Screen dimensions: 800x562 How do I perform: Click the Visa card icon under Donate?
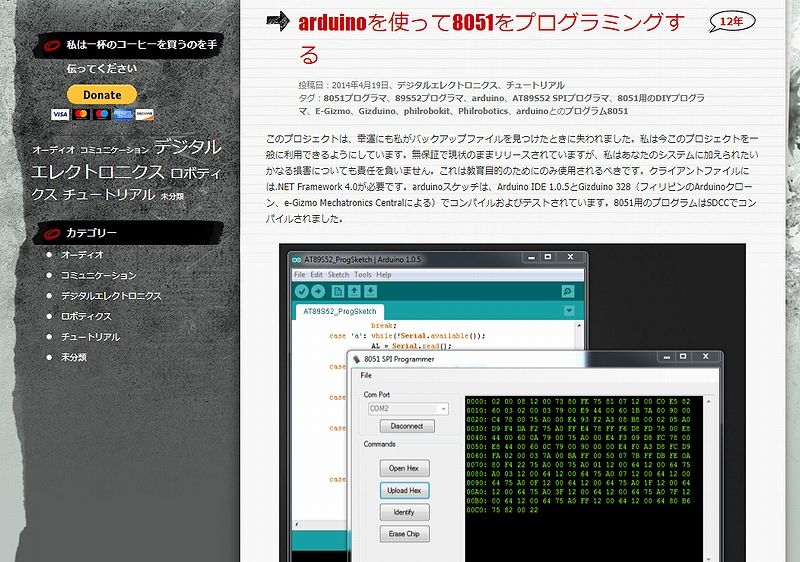[x=60, y=114]
